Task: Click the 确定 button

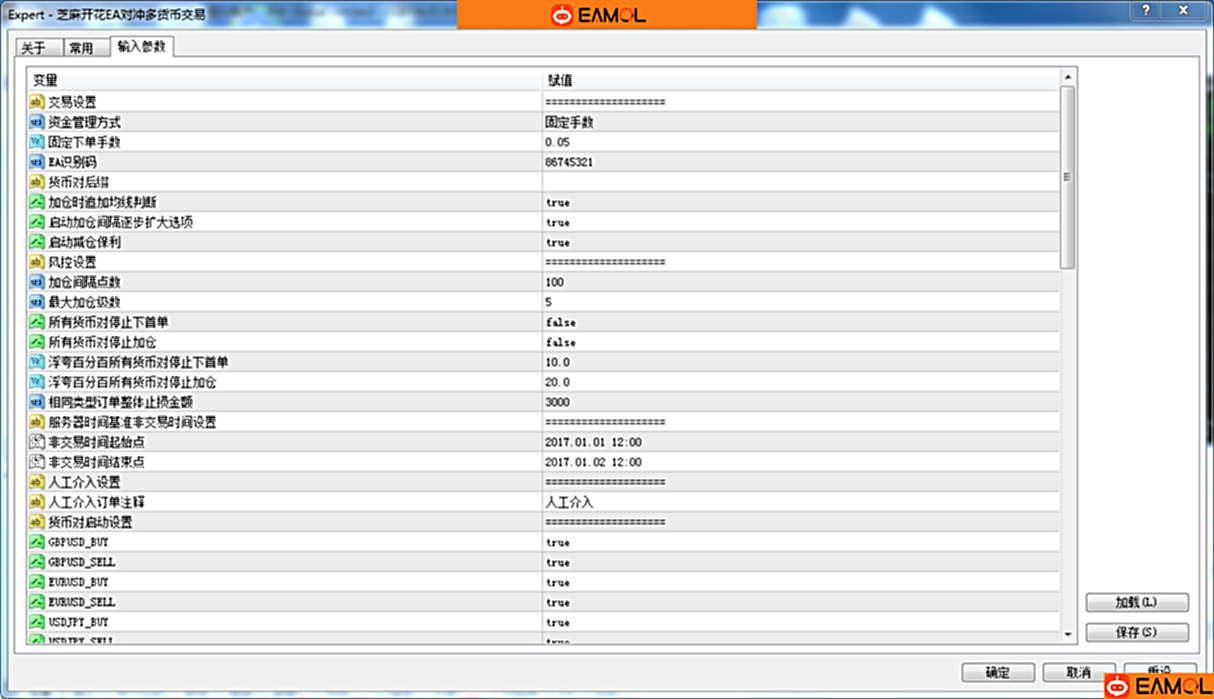Action: (997, 672)
